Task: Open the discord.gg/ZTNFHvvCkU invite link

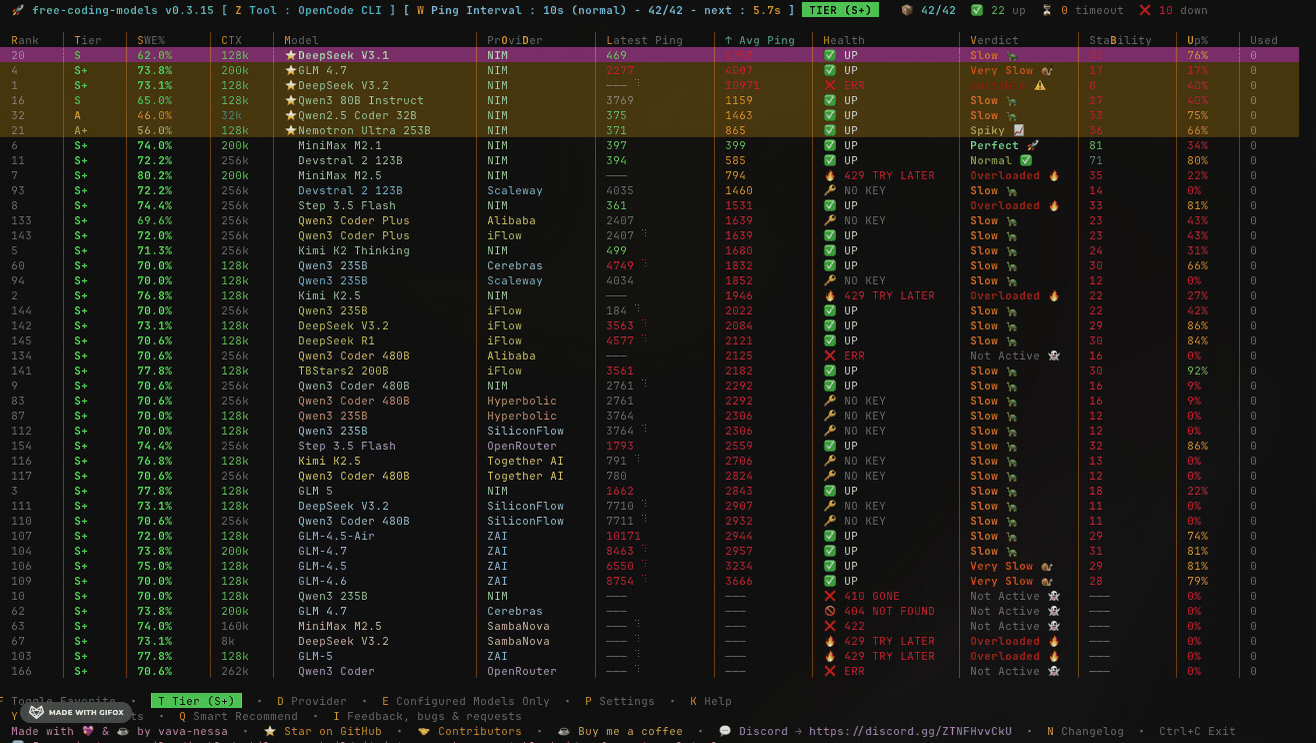Action: [x=910, y=731]
